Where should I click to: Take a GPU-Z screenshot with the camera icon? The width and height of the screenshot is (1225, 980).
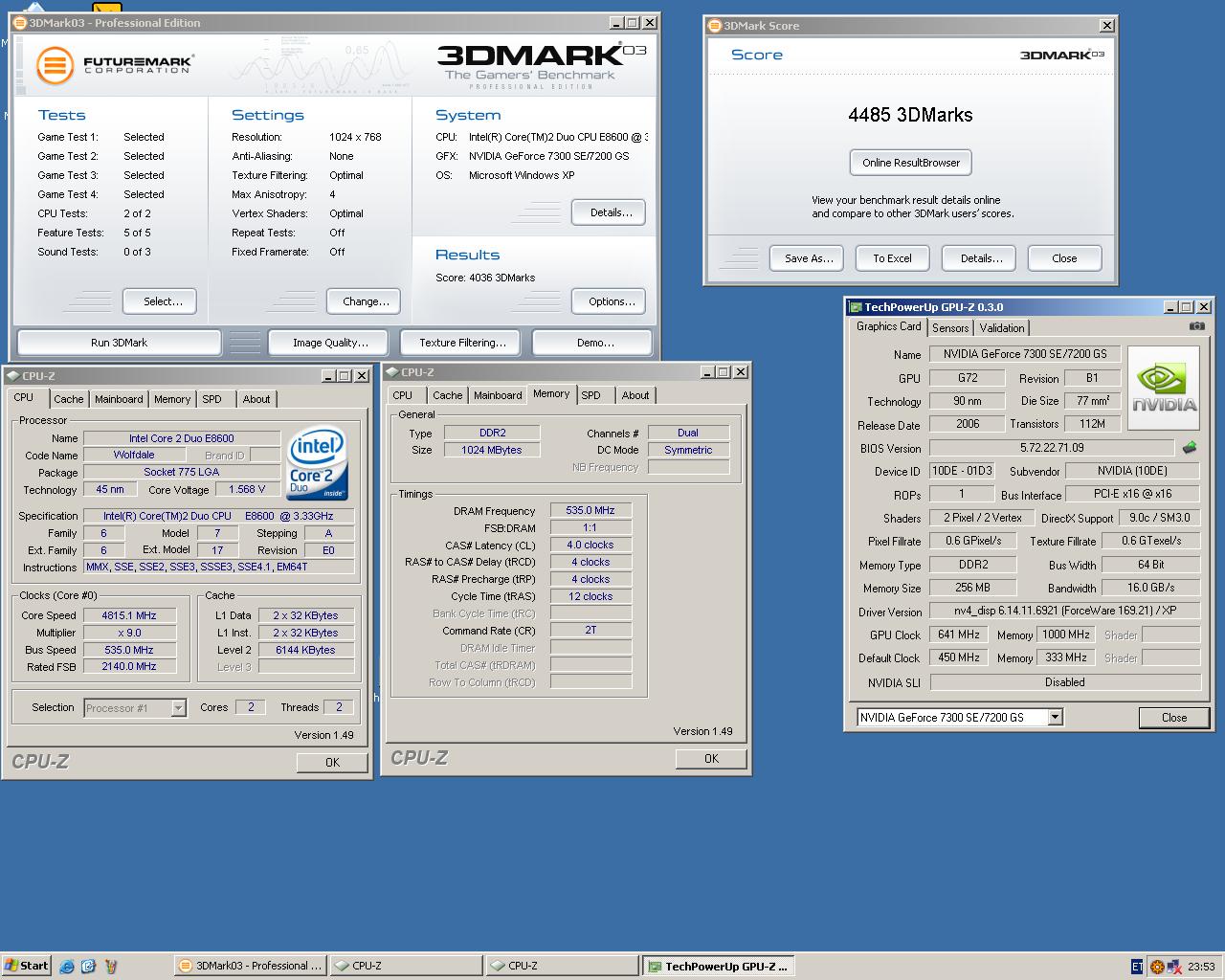[x=1196, y=326]
